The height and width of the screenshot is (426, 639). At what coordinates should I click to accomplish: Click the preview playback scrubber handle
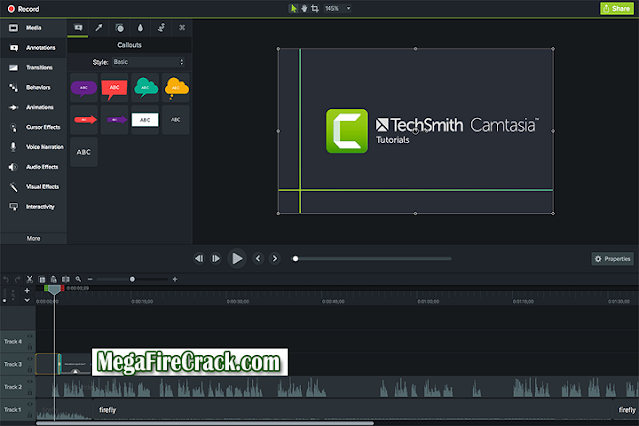click(295, 258)
